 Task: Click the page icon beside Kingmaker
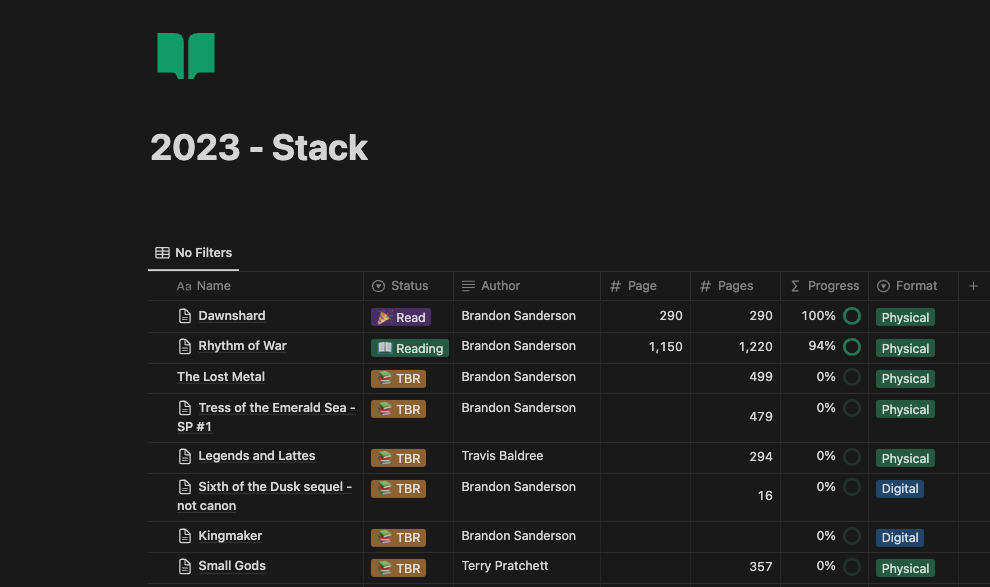[184, 536]
